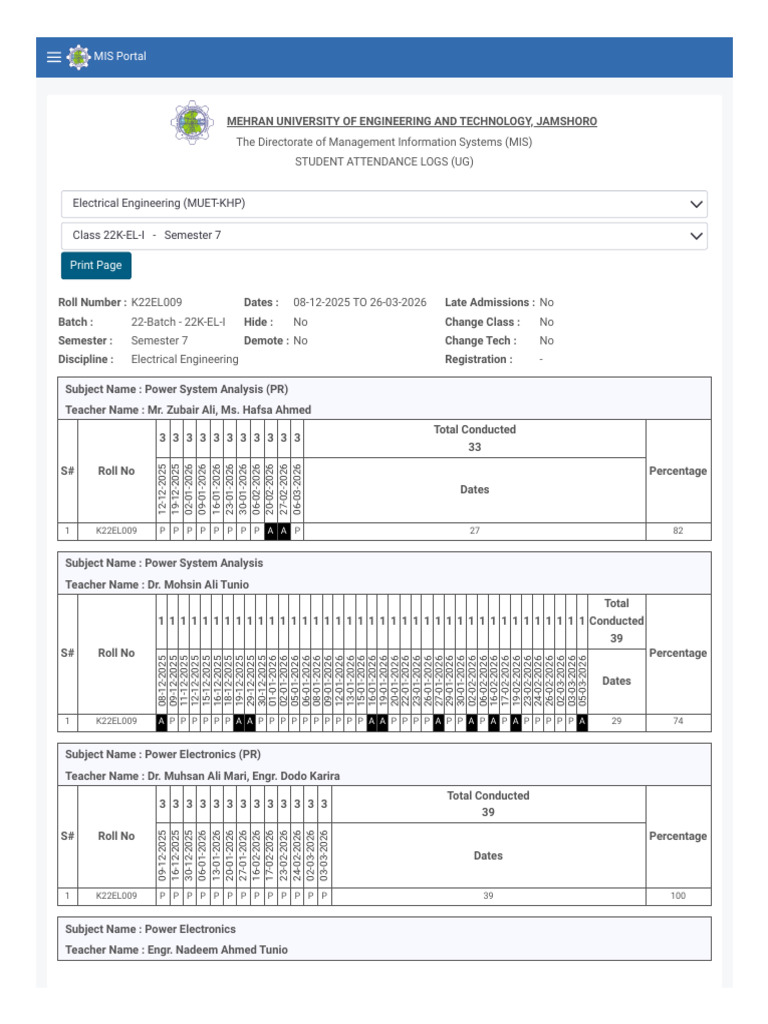768x1024 pixels.
Task: Click attended count 29 in second table
Action: click(x=616, y=721)
